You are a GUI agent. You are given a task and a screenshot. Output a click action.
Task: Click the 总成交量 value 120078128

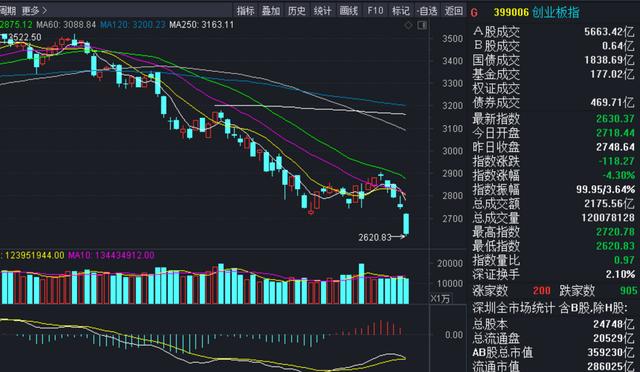[x=608, y=218]
